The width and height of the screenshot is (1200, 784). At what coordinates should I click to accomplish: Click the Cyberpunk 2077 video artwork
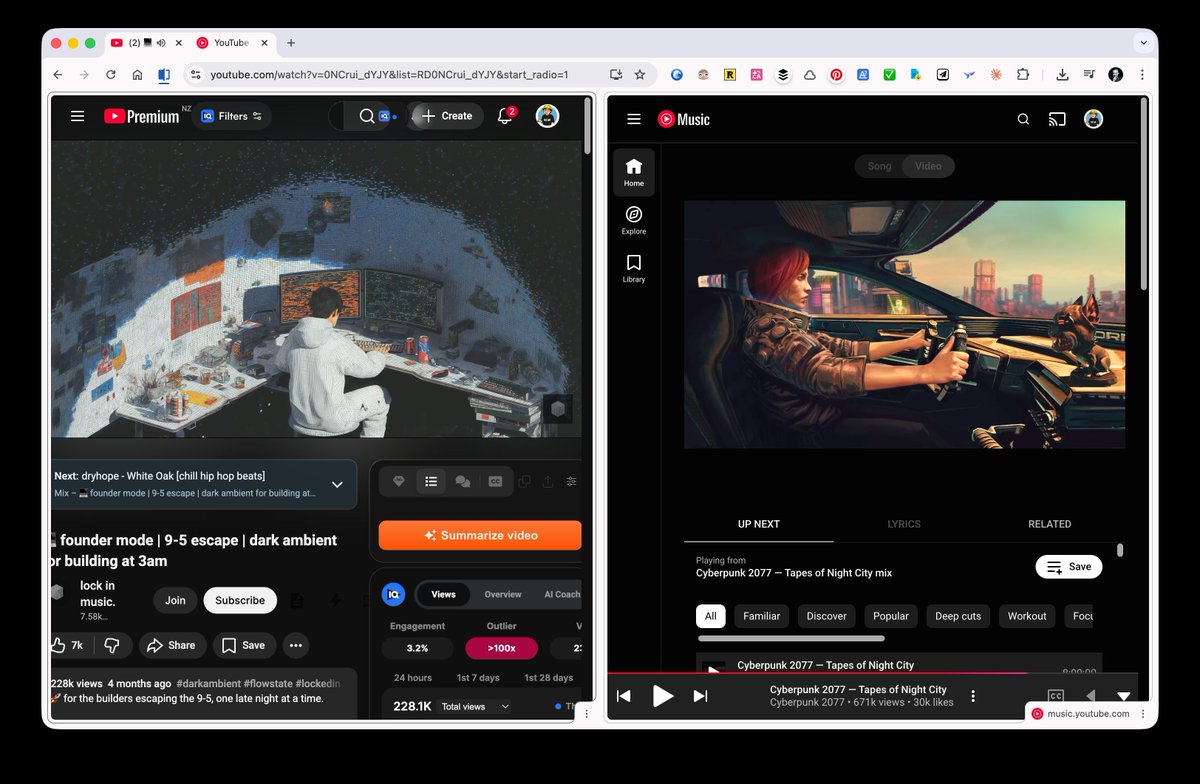pos(904,324)
